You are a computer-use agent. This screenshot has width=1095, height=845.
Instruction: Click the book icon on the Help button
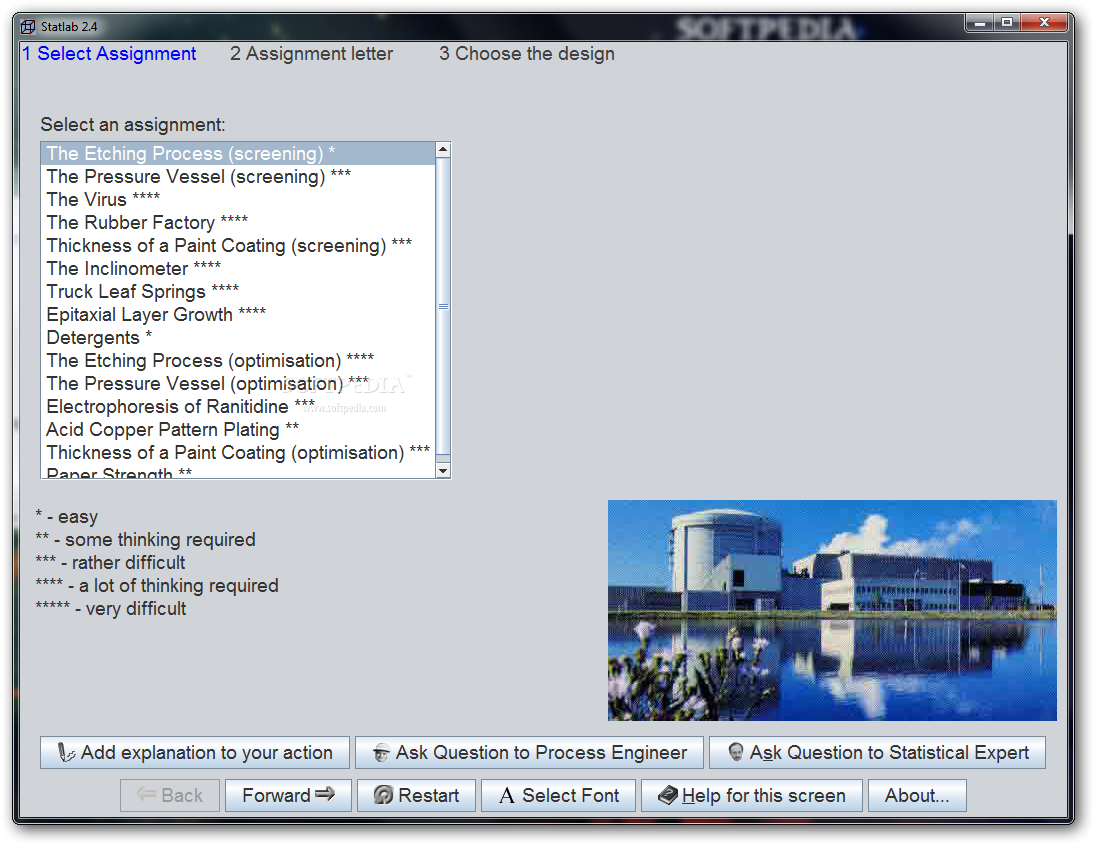pyautogui.click(x=668, y=795)
